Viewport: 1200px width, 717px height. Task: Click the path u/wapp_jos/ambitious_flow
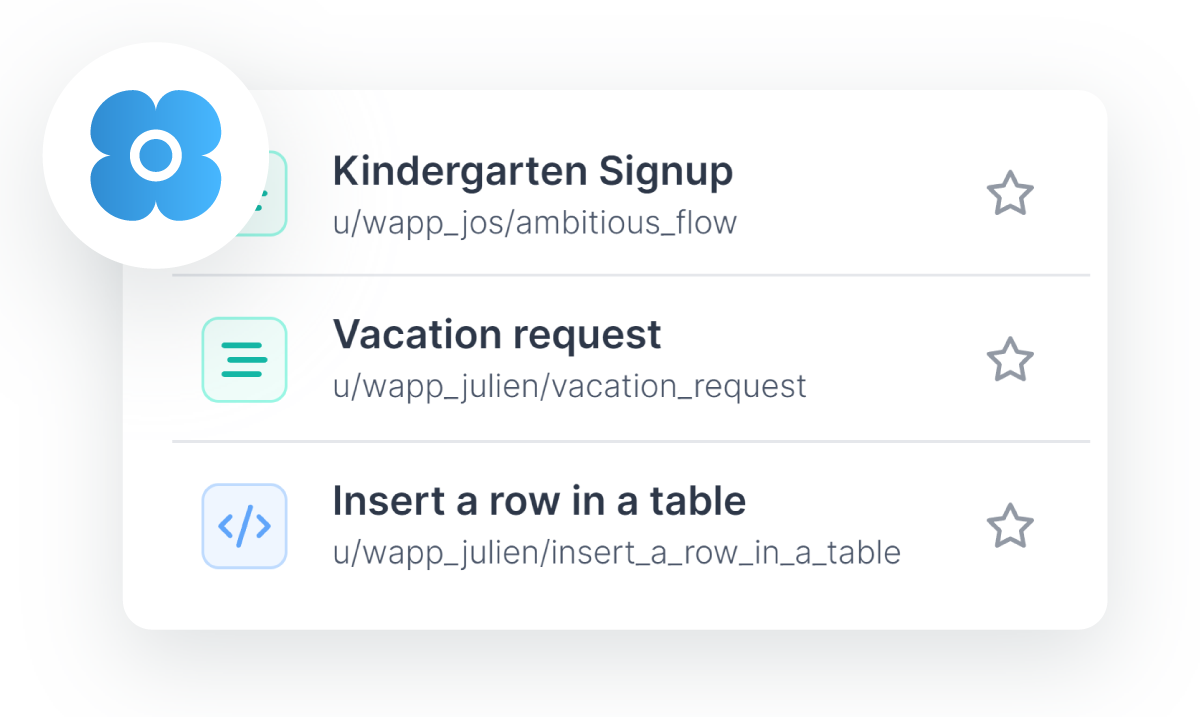click(x=535, y=222)
